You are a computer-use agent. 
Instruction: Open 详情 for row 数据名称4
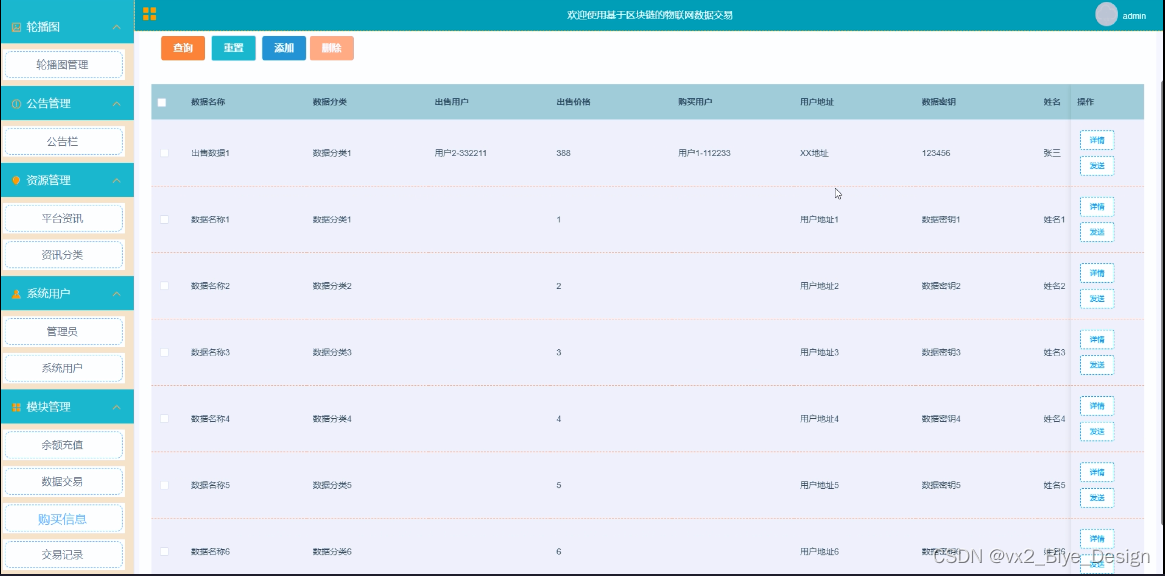click(x=1097, y=406)
